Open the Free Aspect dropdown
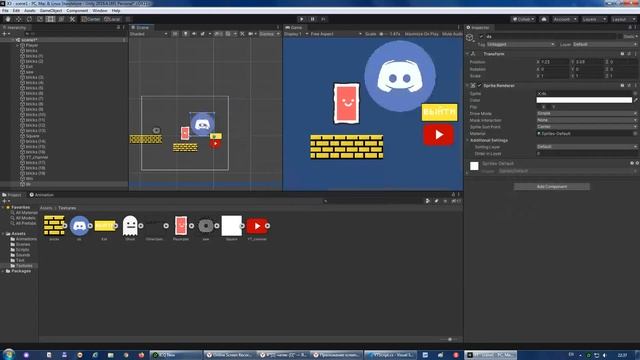640x360 pixels. pos(336,34)
